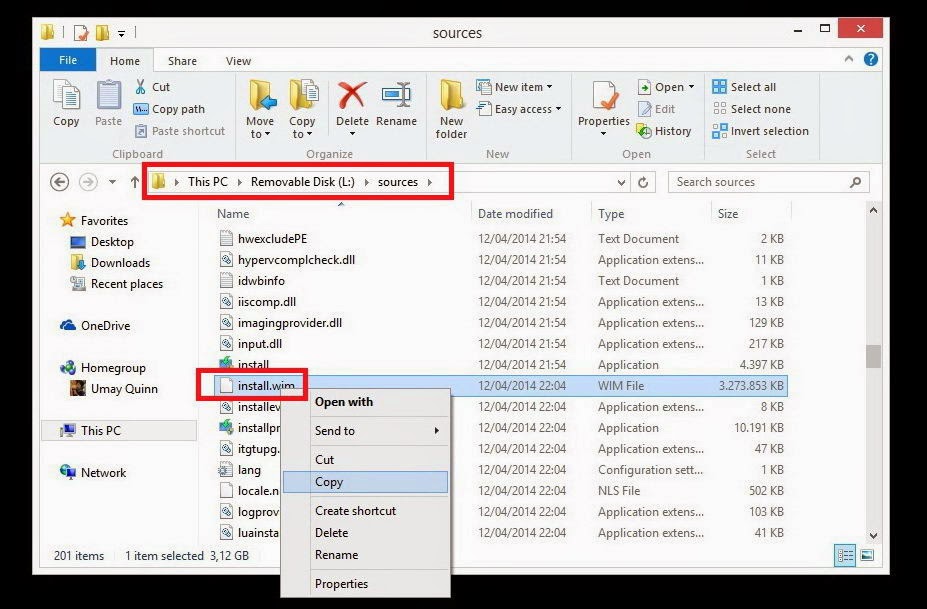
Task: Click the Refresh address bar button
Action: pos(643,182)
